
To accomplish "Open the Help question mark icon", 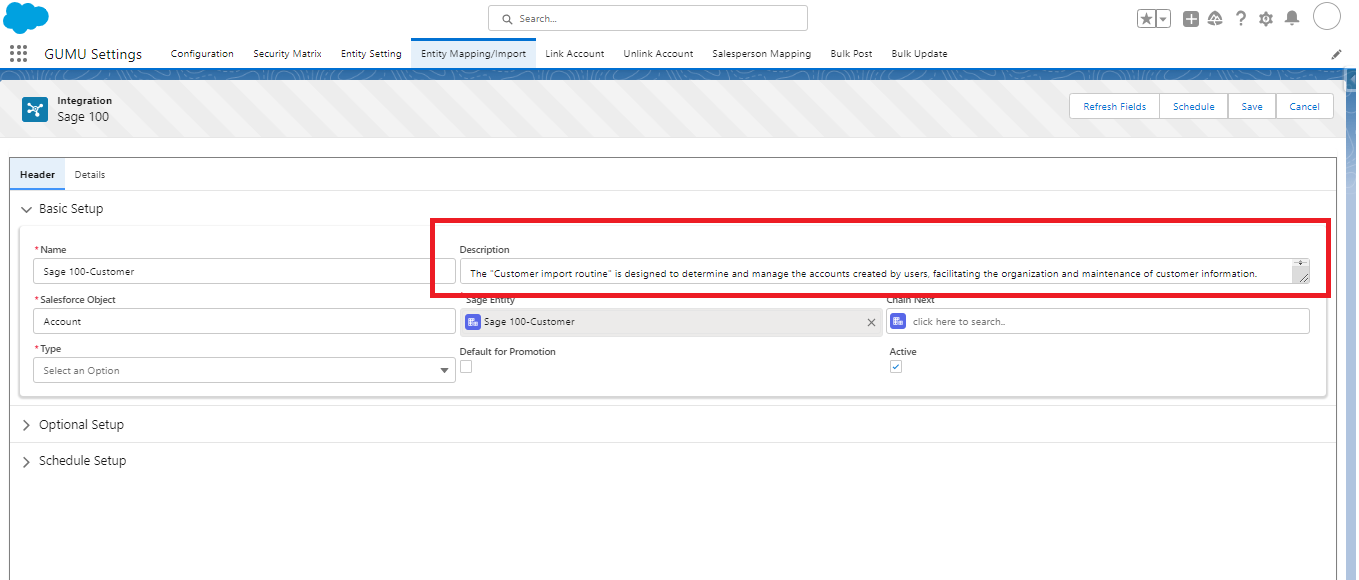I will pos(1241,19).
